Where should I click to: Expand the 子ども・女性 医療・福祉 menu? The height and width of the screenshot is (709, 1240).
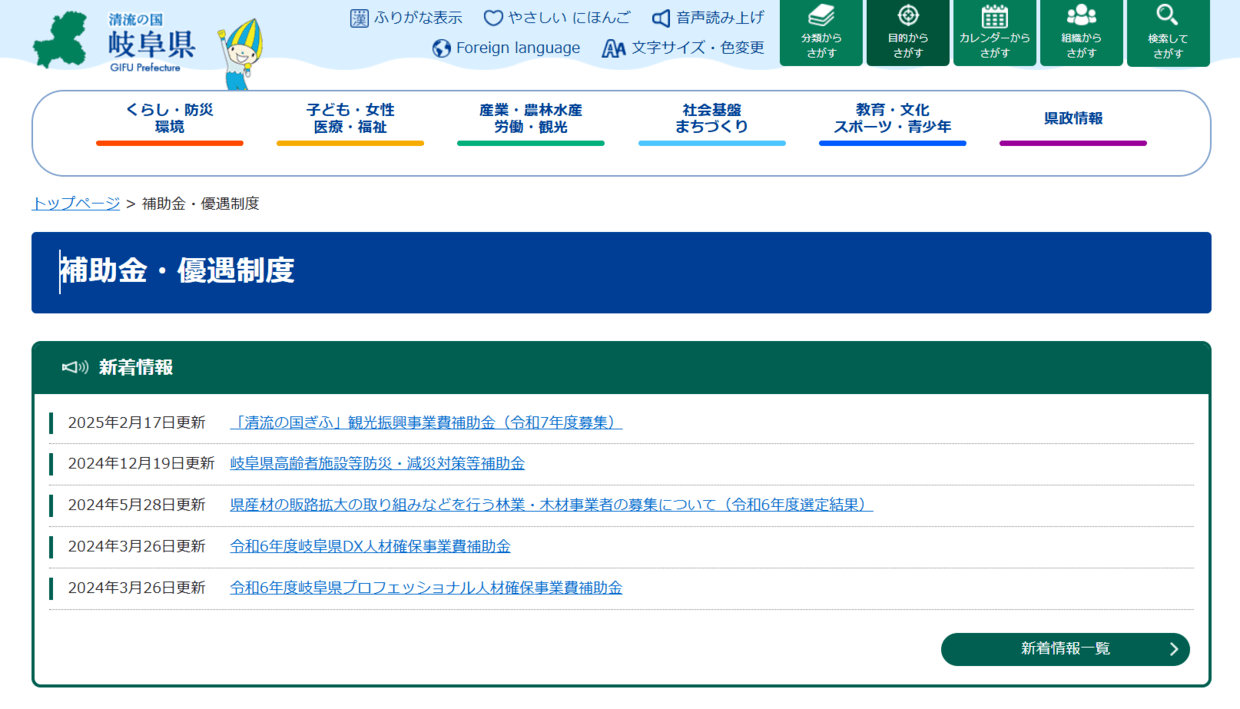[350, 123]
